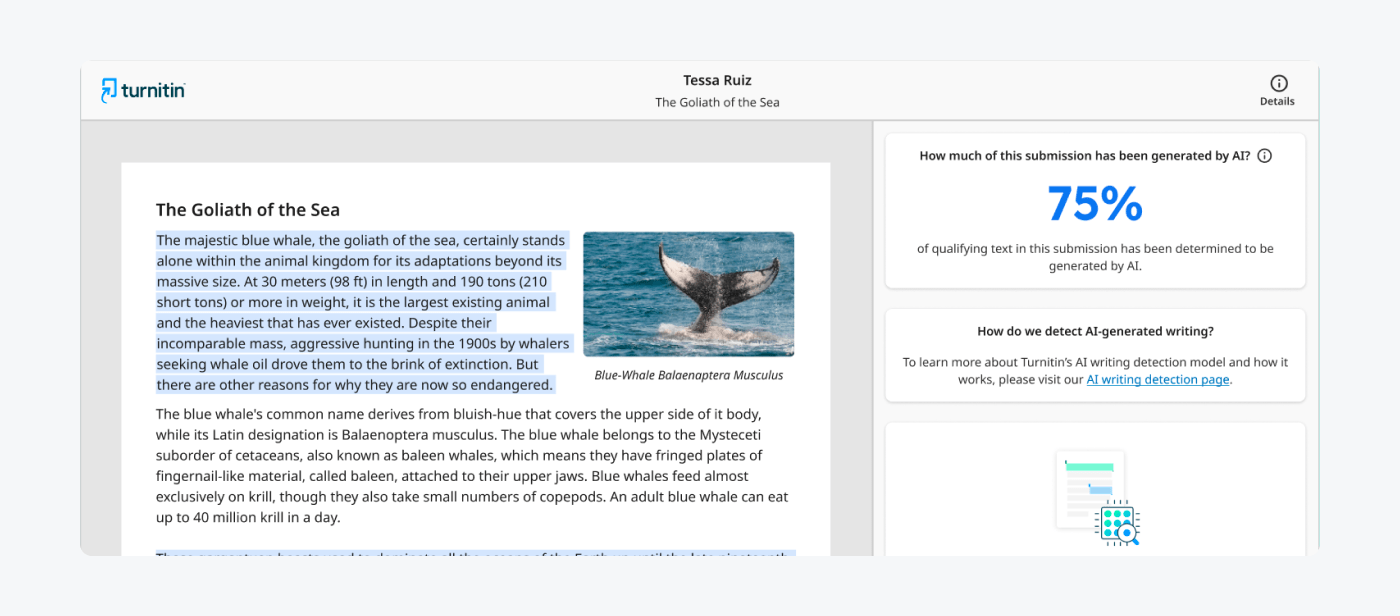The height and width of the screenshot is (616, 1400).
Task: Open the AI writing detection page link
Action: (x=1158, y=380)
